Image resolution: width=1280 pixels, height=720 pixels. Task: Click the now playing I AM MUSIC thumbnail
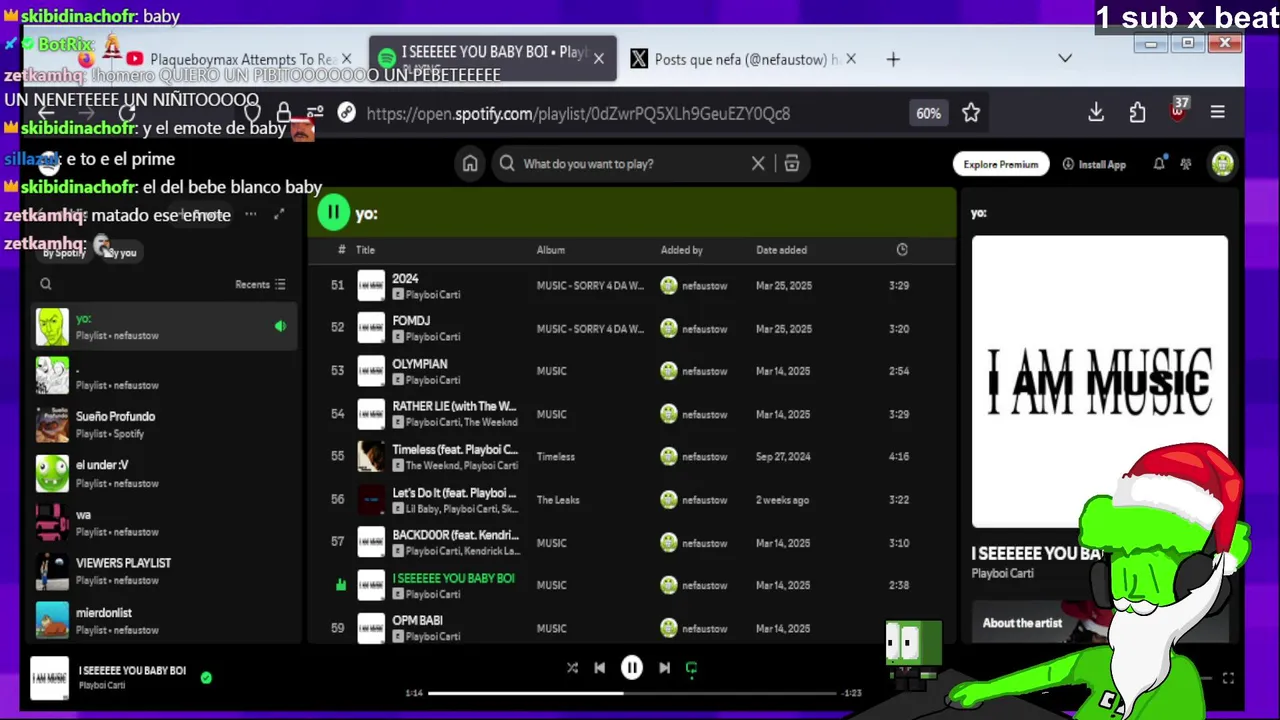tap(49, 678)
